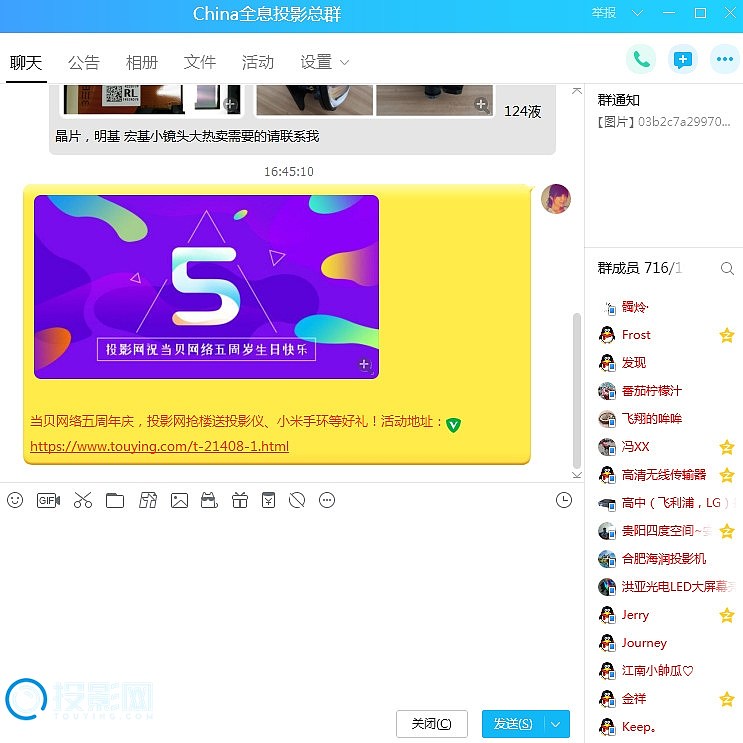Click the gift box icon
The image size is (743, 743).
[240, 500]
